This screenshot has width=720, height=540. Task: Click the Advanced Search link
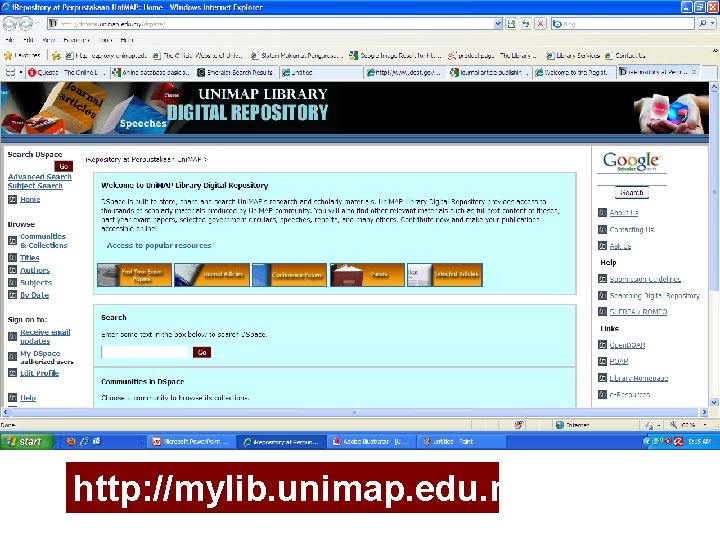(x=40, y=176)
